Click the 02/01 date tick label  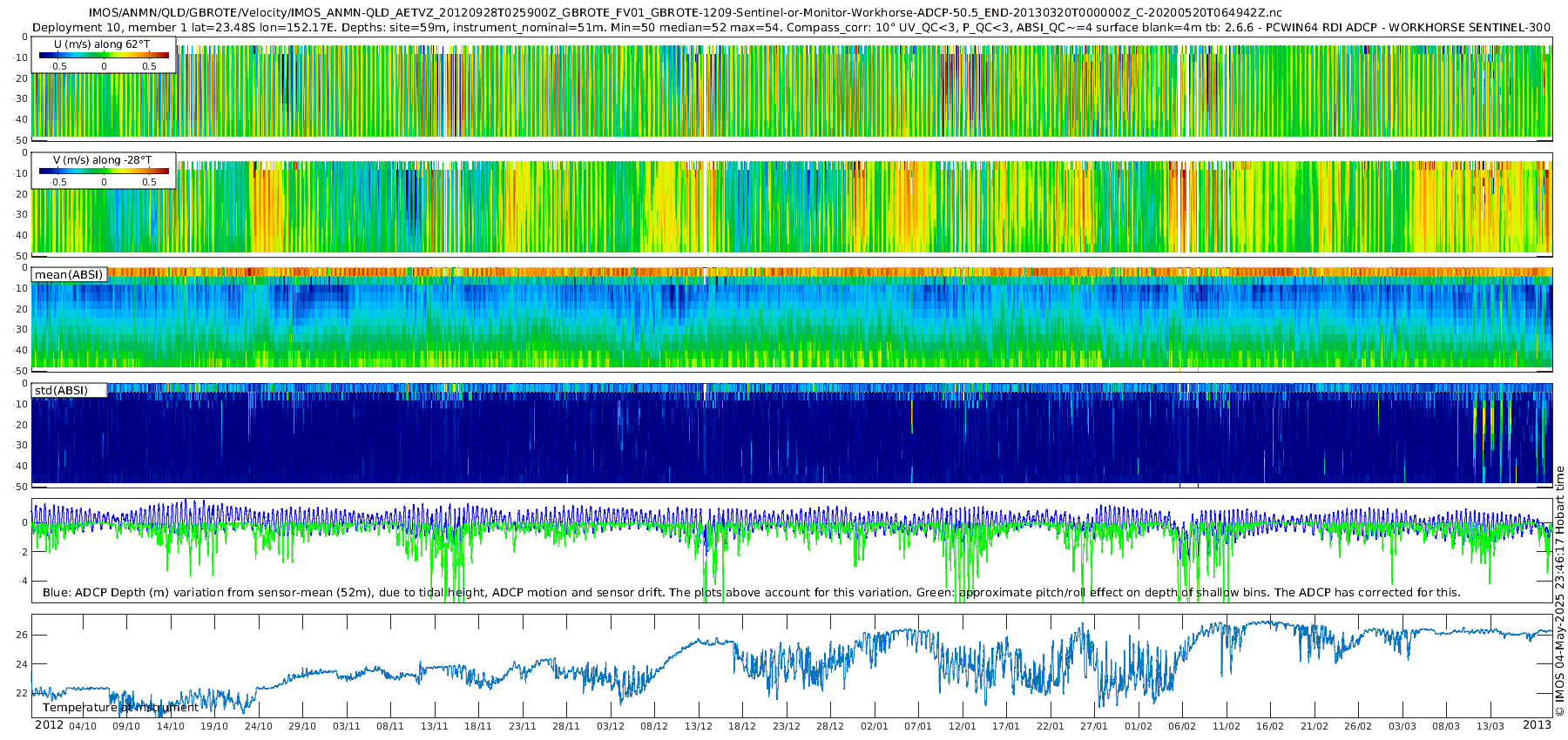click(x=875, y=726)
